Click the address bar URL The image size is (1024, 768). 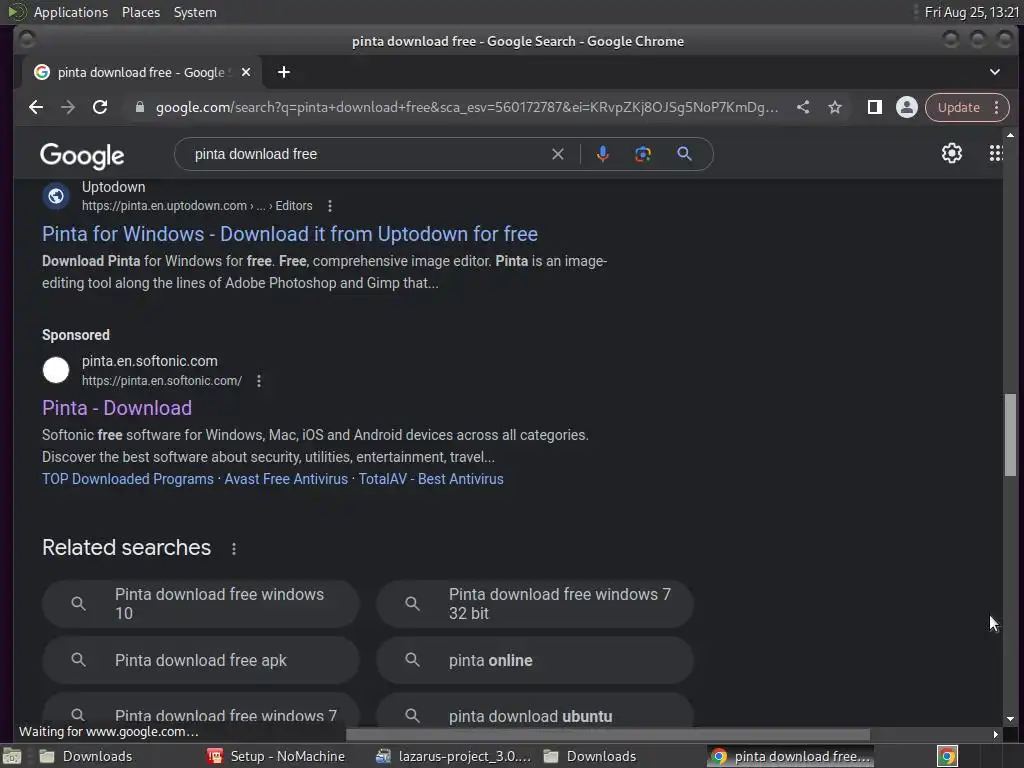466,107
